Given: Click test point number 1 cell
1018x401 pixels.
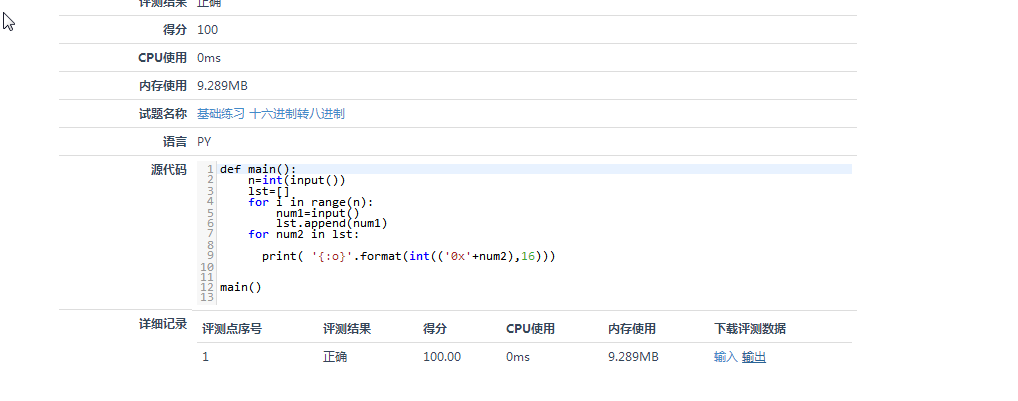Looking at the screenshot, I should [x=206, y=357].
